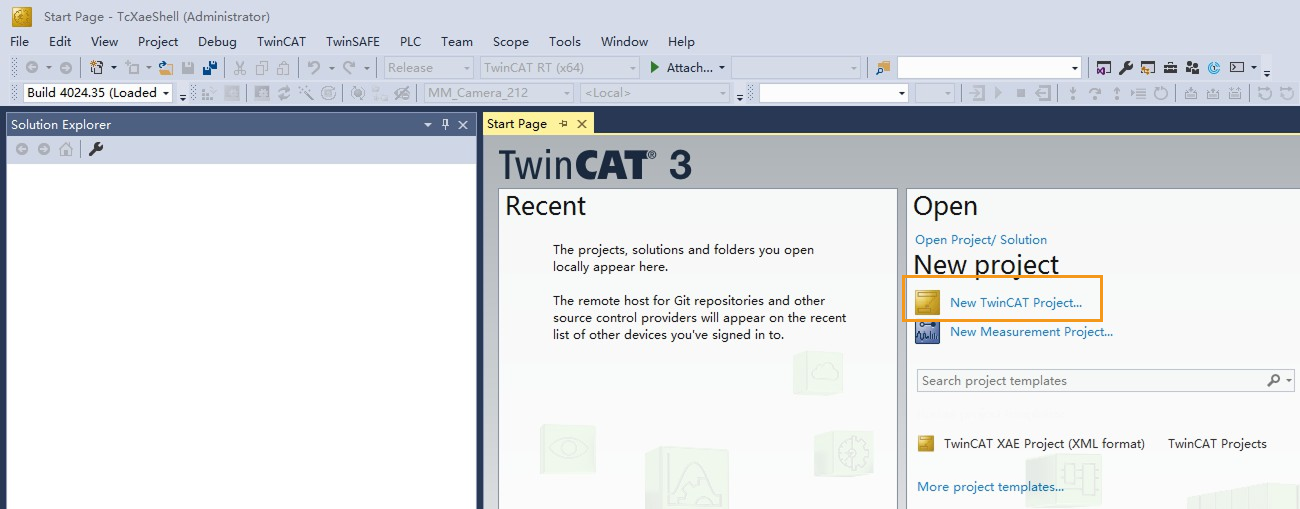Expand the Build 4024.35 version dropdown

tap(166, 93)
